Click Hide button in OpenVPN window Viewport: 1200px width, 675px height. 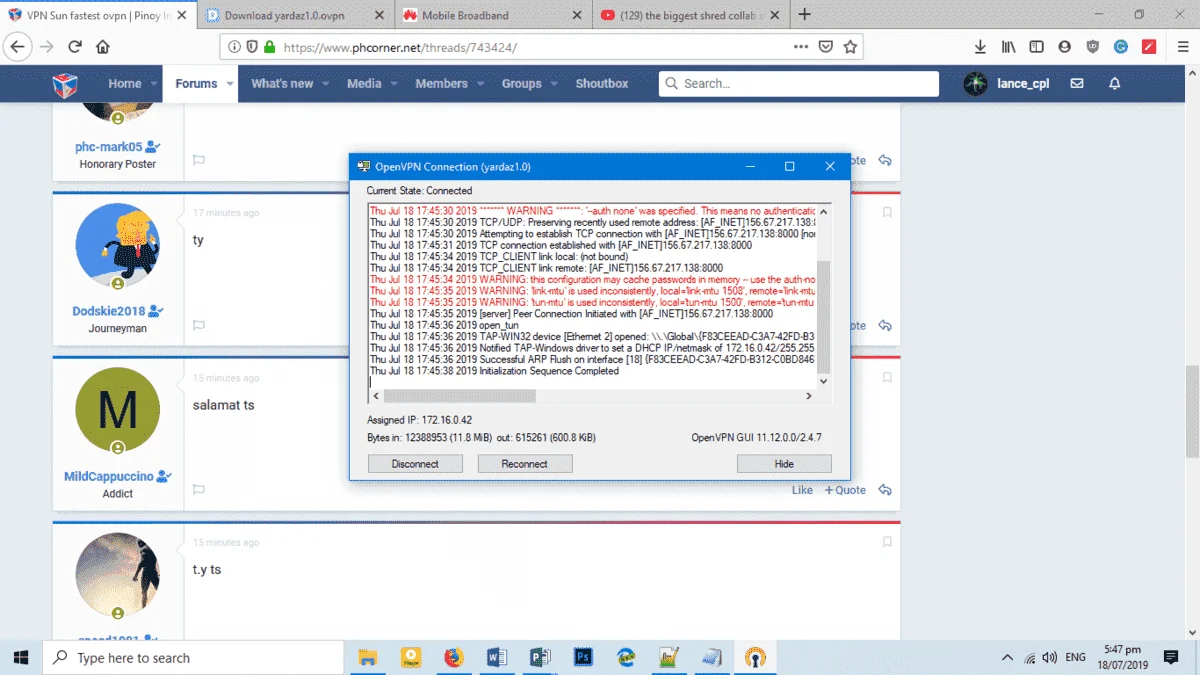pos(784,464)
